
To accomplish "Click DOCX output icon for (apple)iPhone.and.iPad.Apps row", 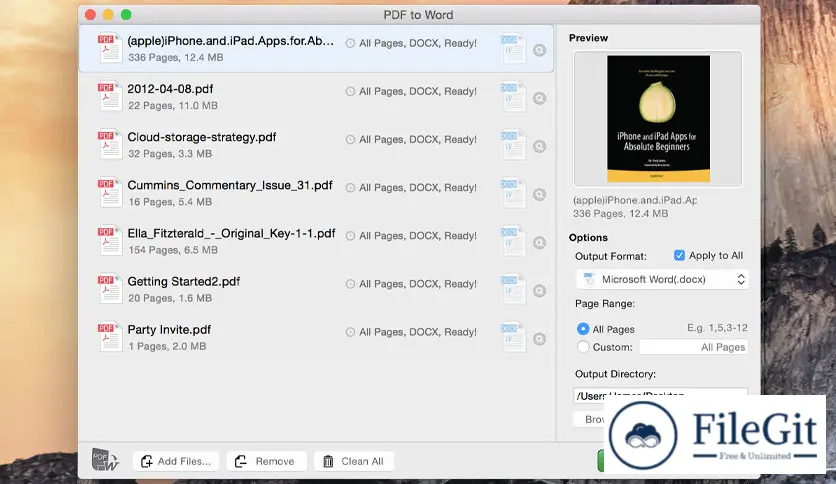I will [513, 49].
